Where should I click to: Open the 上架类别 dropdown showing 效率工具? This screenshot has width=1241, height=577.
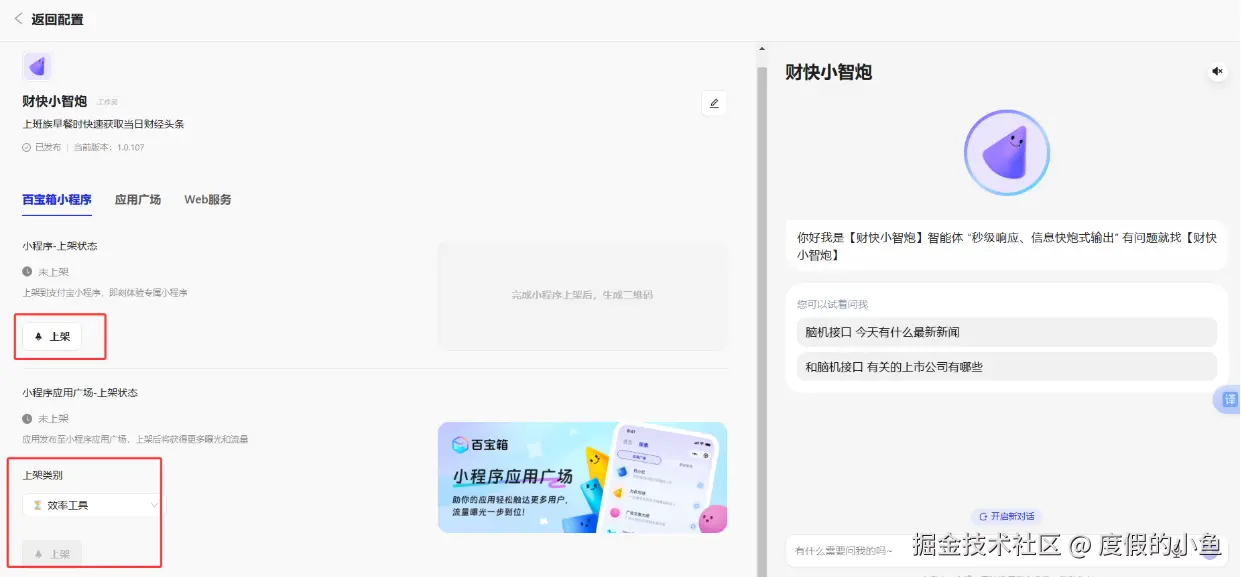pyautogui.click(x=92, y=505)
